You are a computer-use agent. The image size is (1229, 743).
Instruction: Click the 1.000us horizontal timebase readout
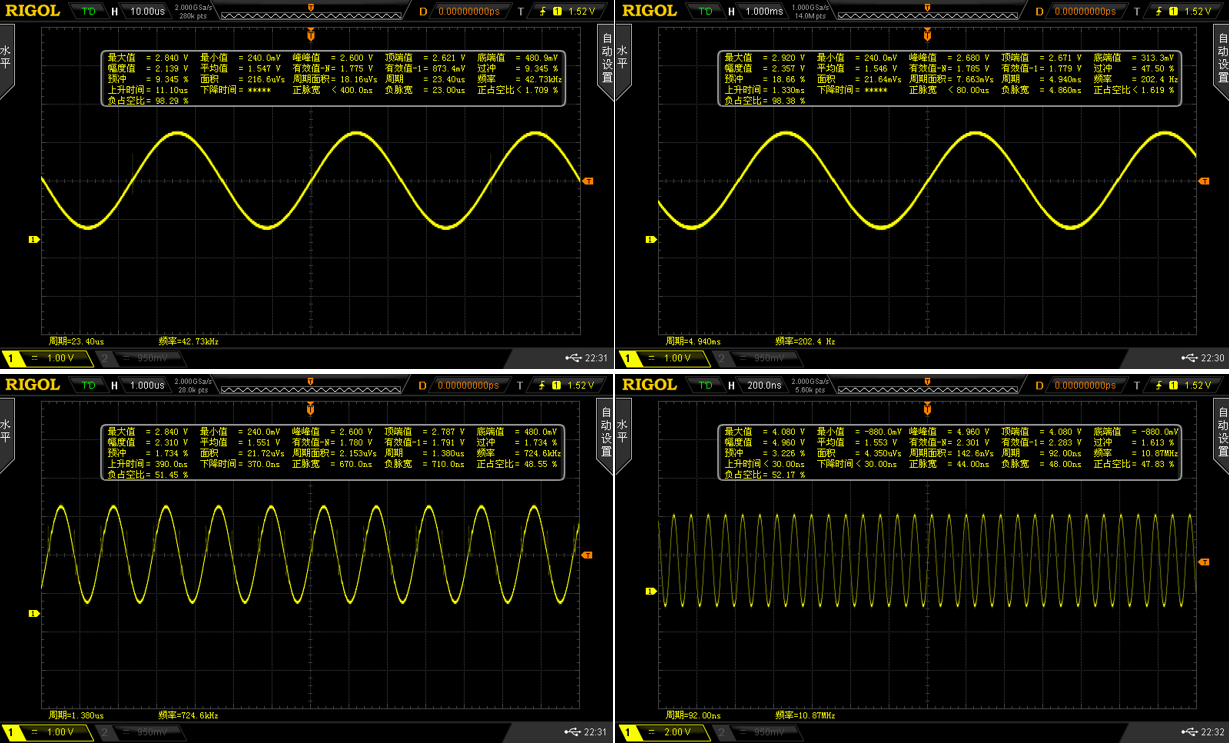[147, 385]
